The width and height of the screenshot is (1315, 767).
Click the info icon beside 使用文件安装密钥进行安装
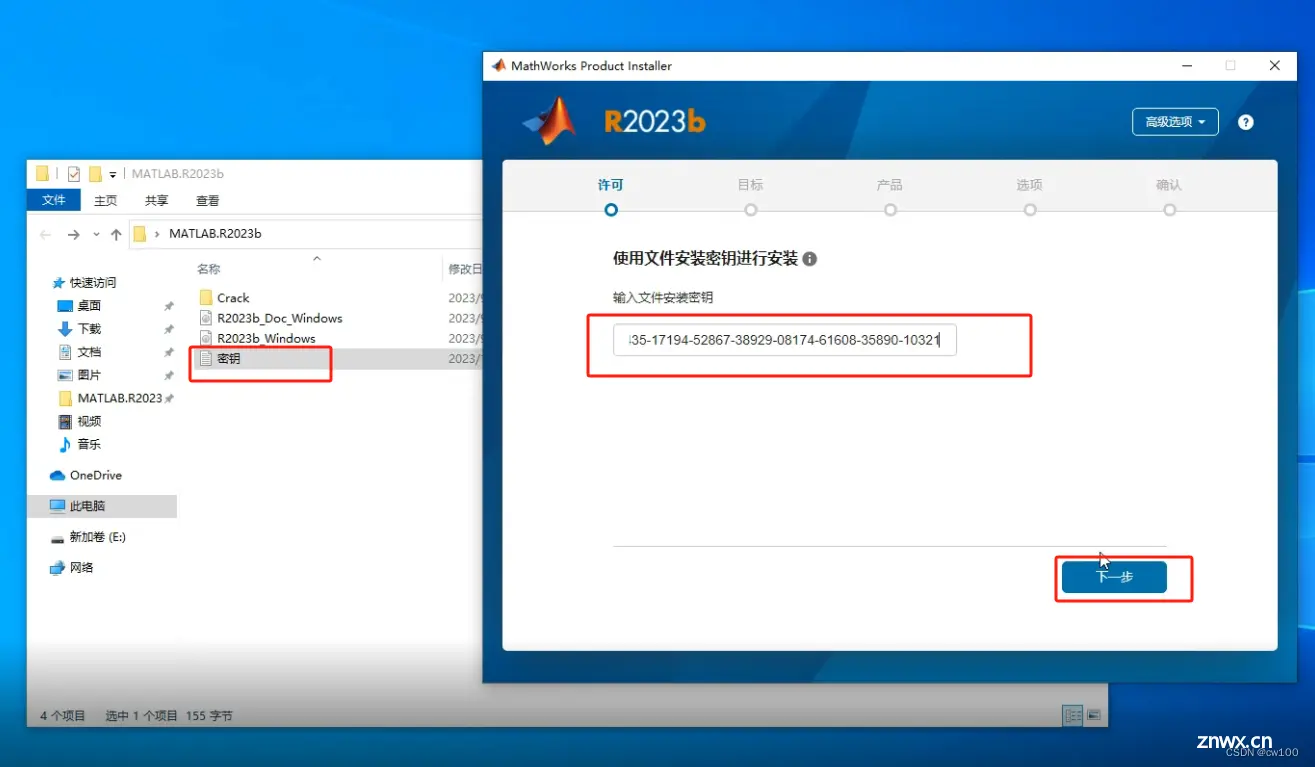pyautogui.click(x=810, y=259)
